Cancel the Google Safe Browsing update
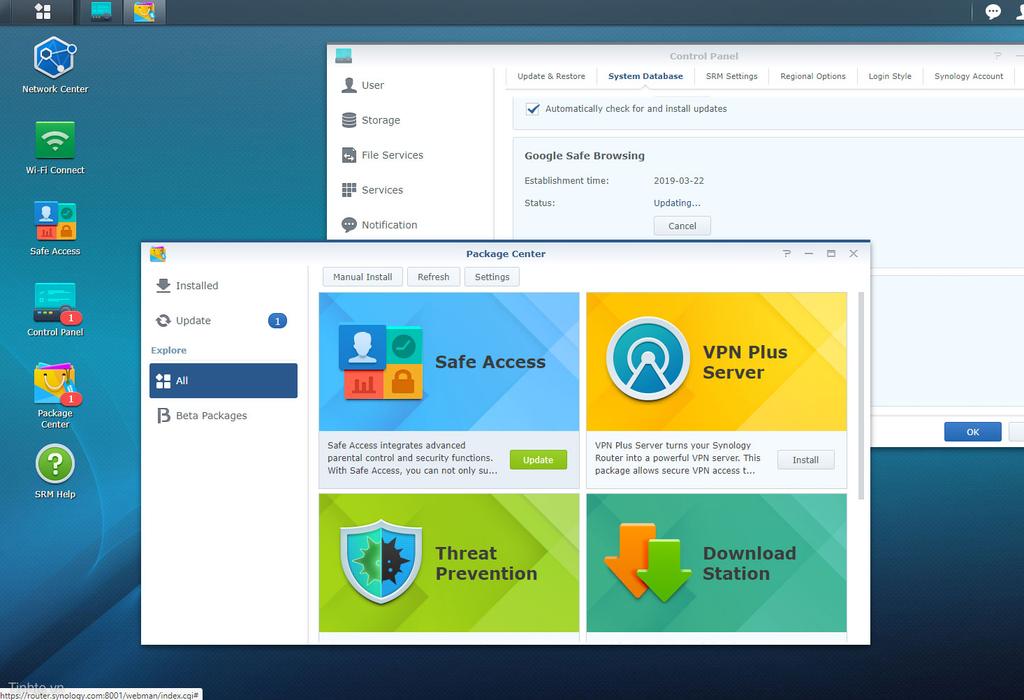The height and width of the screenshot is (700, 1024). (682, 226)
